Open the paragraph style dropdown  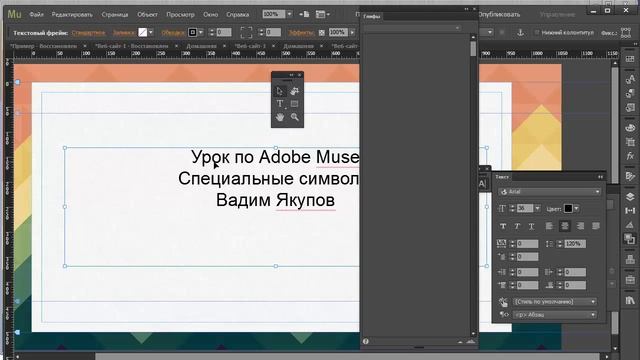coord(555,302)
